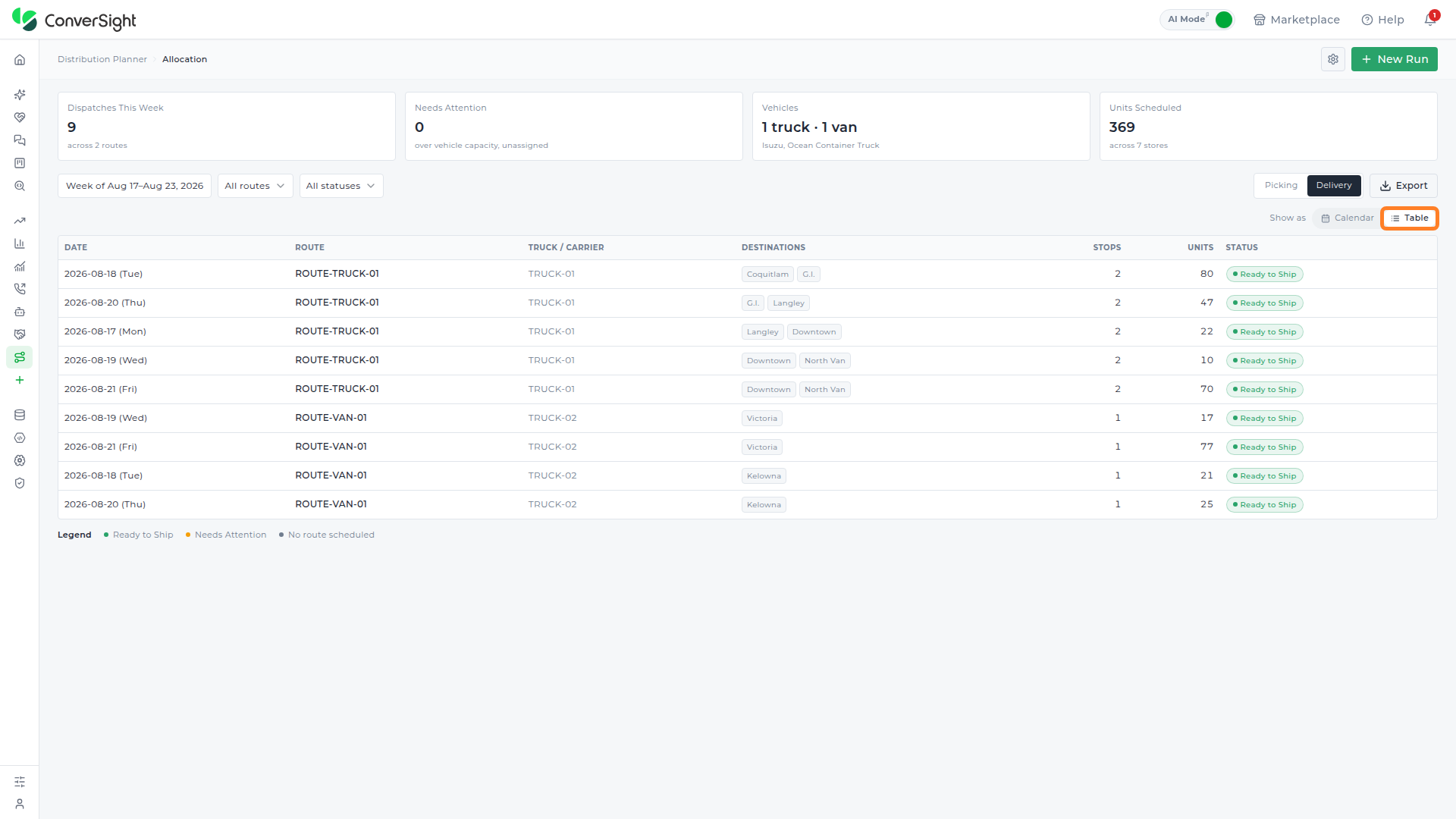The width and height of the screenshot is (1456, 819).
Task: Toggle the AI Mode switch
Action: (x=1223, y=20)
